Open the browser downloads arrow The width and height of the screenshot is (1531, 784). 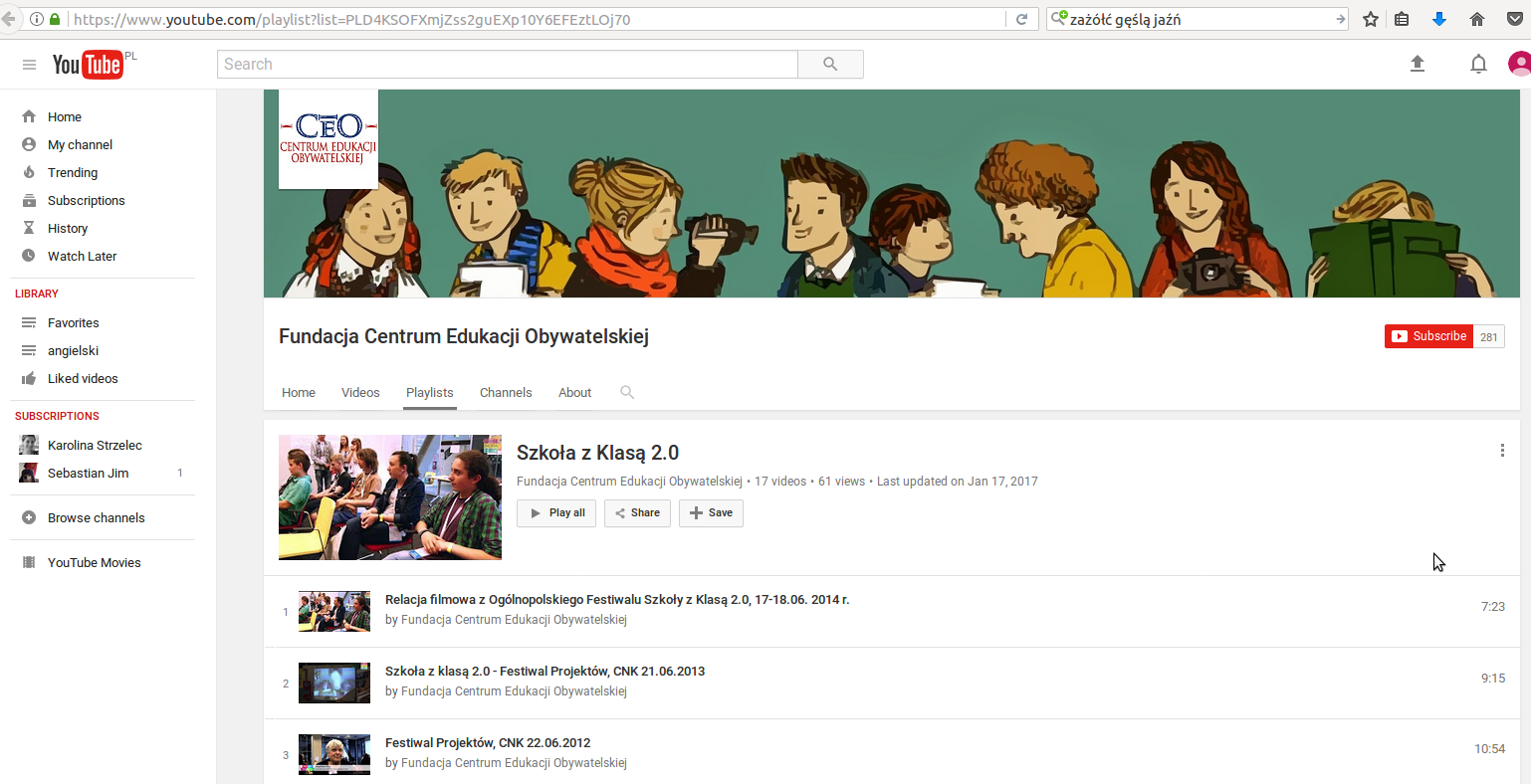[1439, 19]
